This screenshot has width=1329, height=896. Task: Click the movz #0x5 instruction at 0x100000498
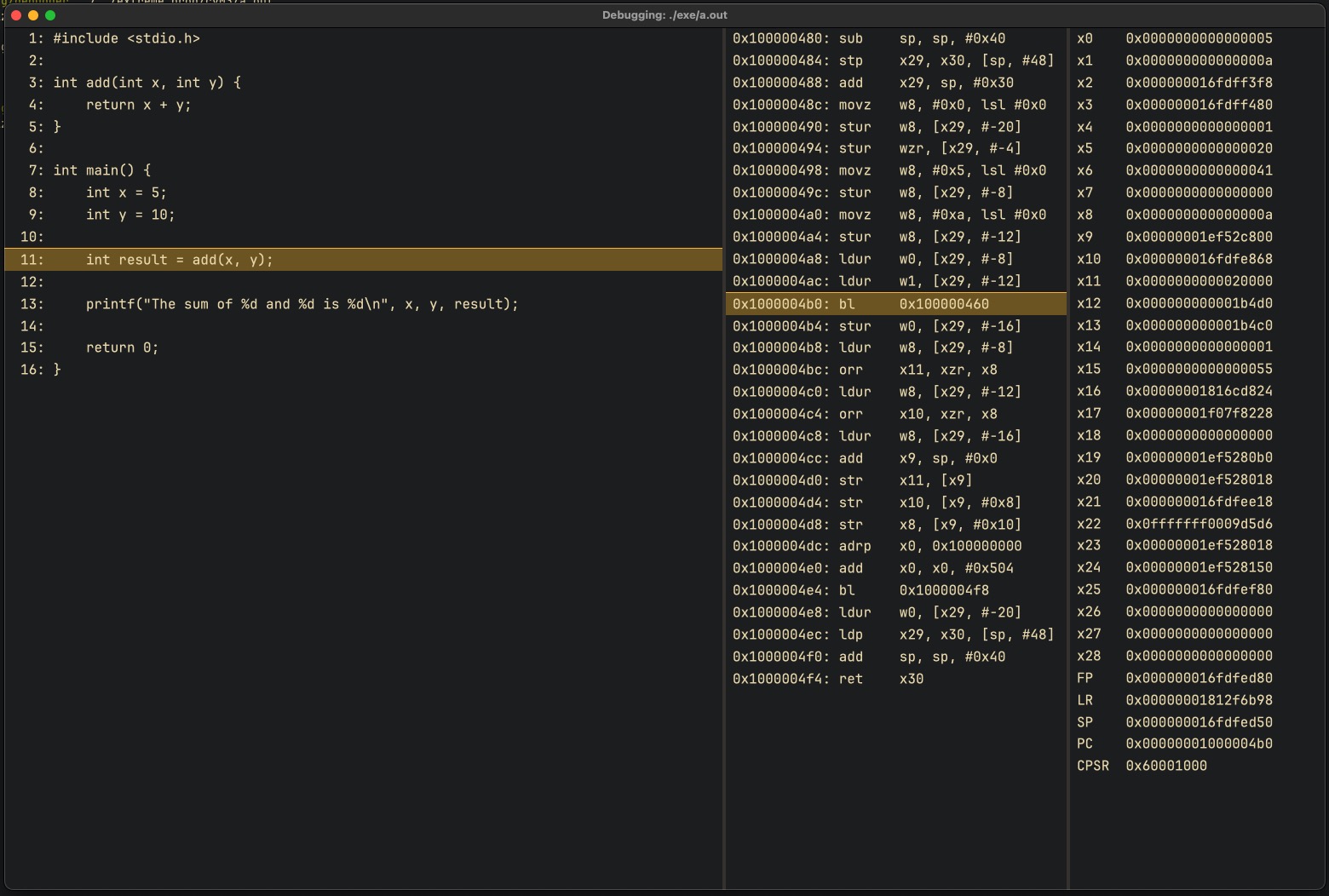(x=895, y=170)
